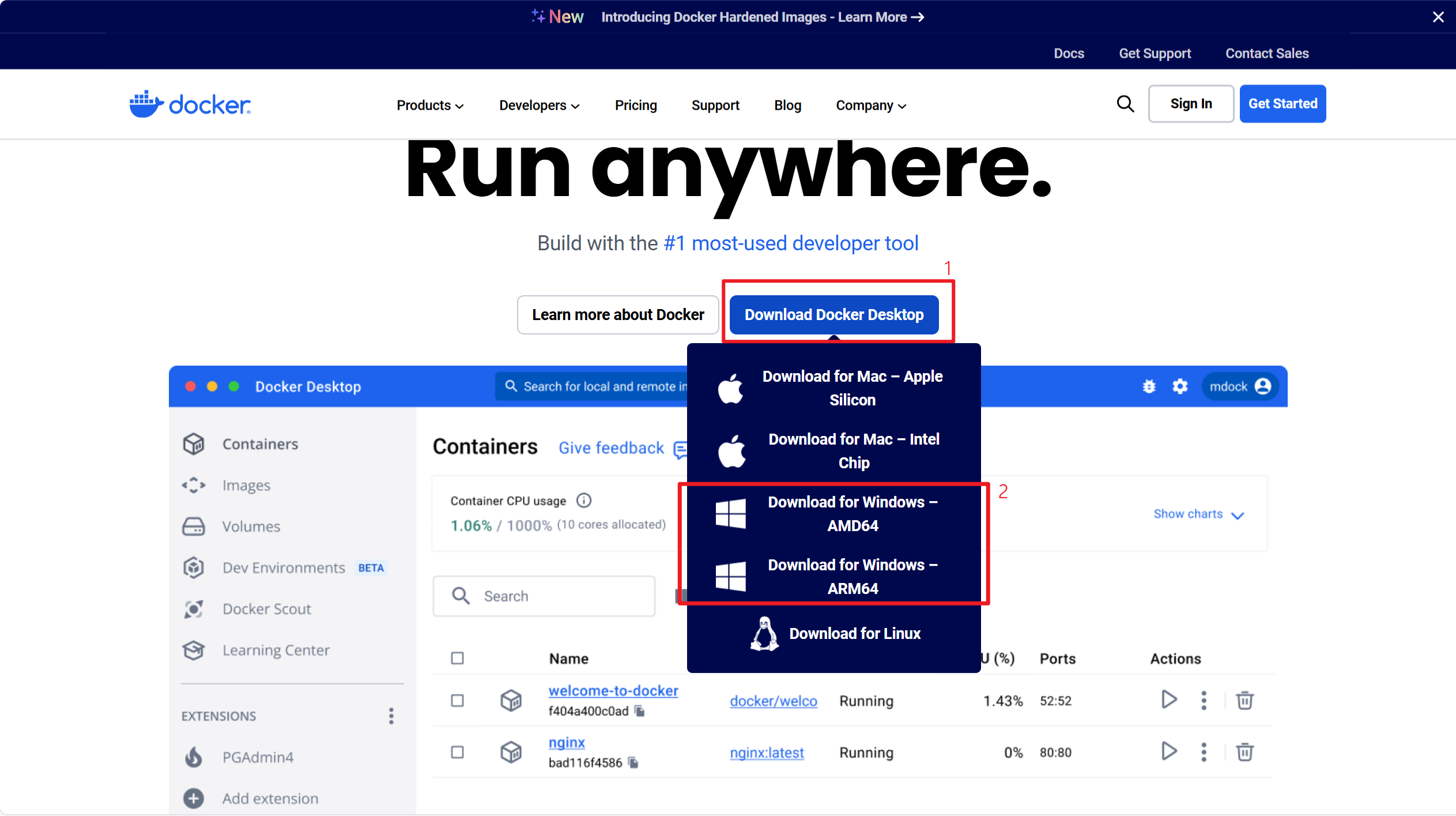This screenshot has width=1456, height=816.
Task: Dismiss the announcement banner with the X
Action: (1438, 17)
